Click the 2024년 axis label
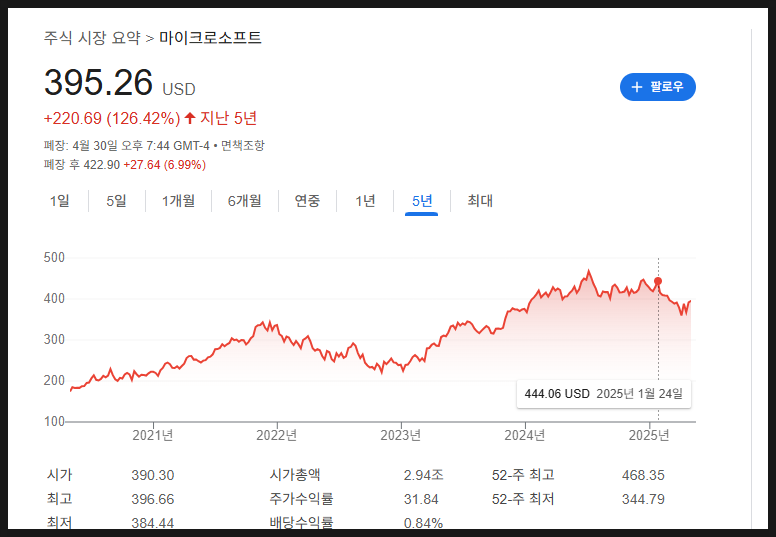The width and height of the screenshot is (776, 537). (x=525, y=435)
